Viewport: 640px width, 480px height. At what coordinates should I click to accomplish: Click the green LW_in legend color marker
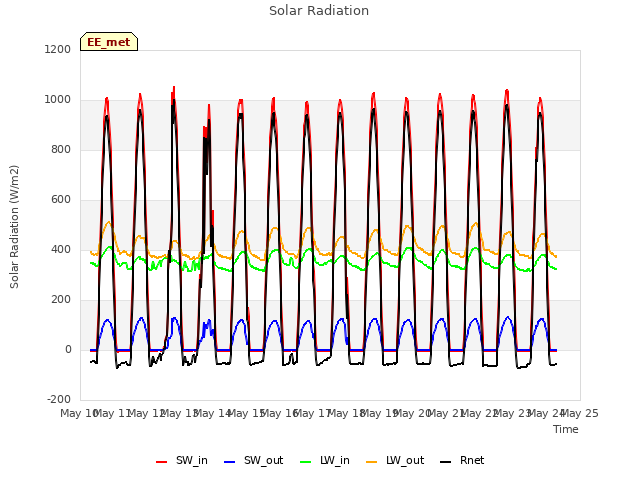pyautogui.click(x=306, y=462)
